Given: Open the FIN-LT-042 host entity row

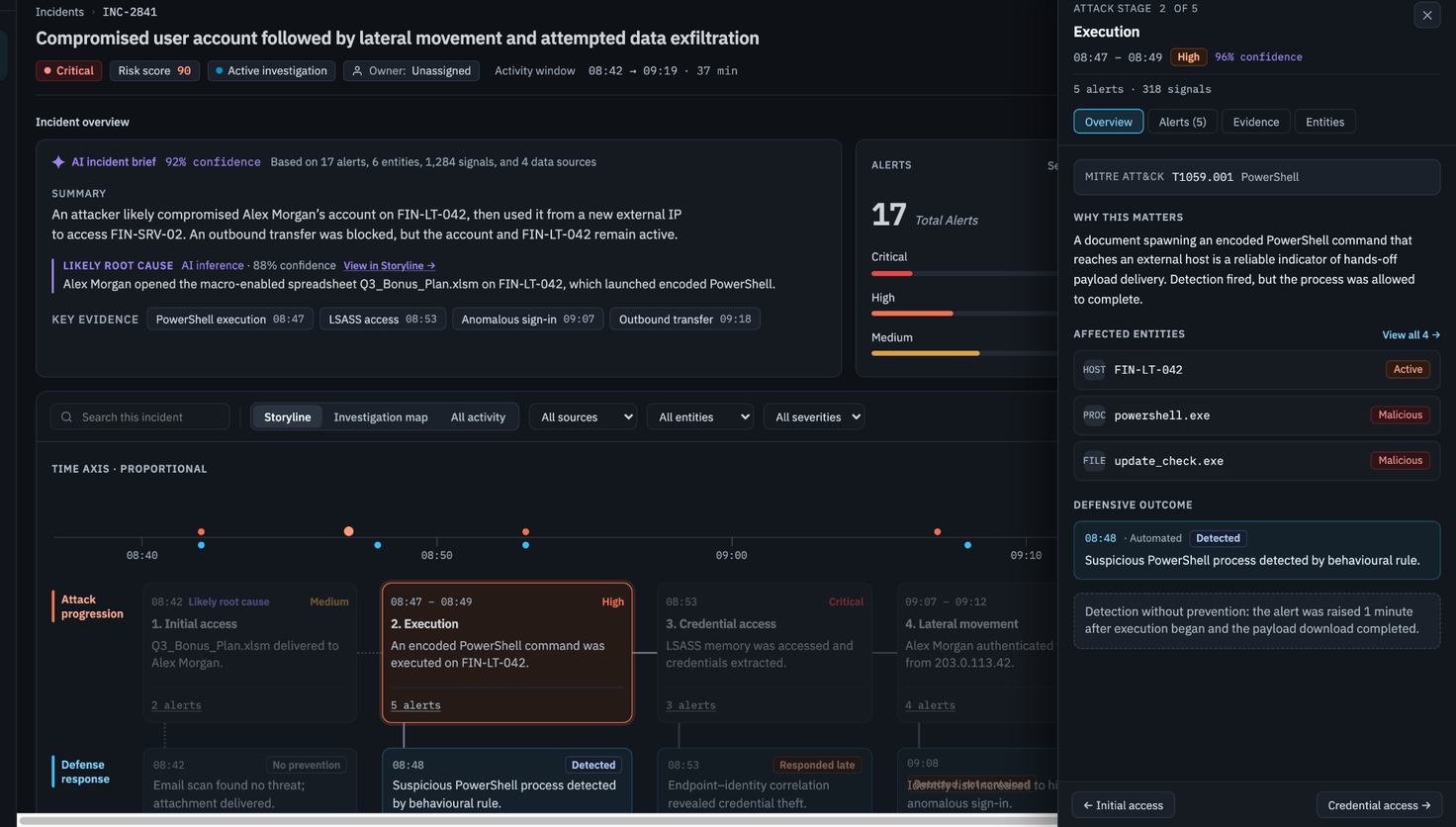Looking at the screenshot, I should pyautogui.click(x=1256, y=370).
